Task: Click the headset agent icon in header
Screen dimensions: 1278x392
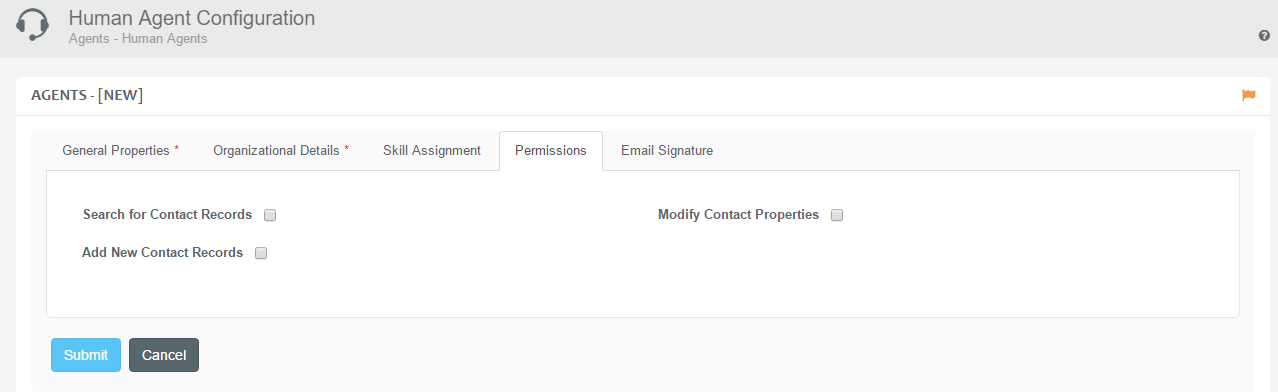Action: pyautogui.click(x=33, y=25)
